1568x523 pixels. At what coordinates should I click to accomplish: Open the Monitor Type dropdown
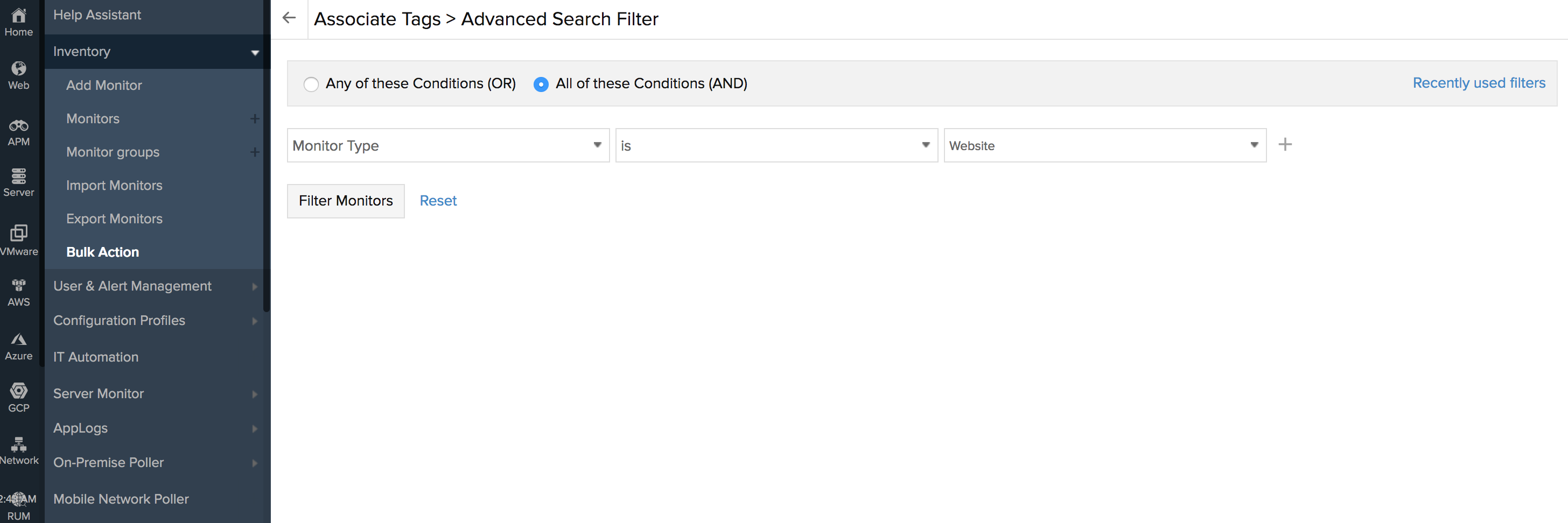coord(448,145)
